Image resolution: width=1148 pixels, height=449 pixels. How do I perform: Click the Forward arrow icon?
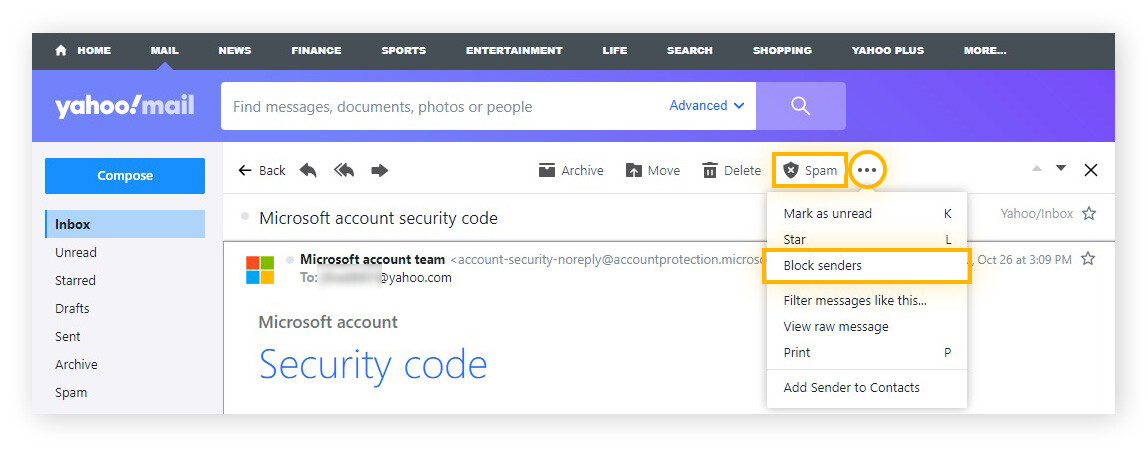379,171
